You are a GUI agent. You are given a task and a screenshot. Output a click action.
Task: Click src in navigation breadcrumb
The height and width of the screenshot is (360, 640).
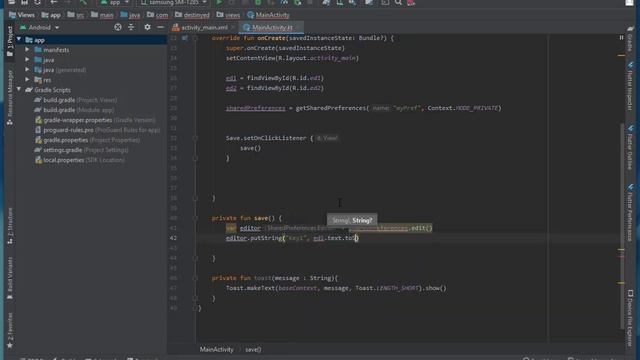tap(76, 15)
